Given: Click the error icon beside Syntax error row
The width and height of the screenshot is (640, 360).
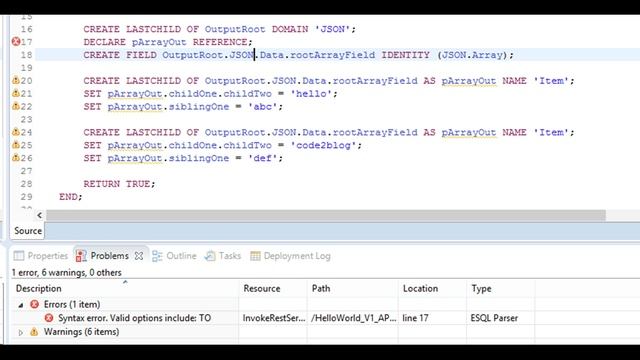Looking at the screenshot, I should 49,318.
